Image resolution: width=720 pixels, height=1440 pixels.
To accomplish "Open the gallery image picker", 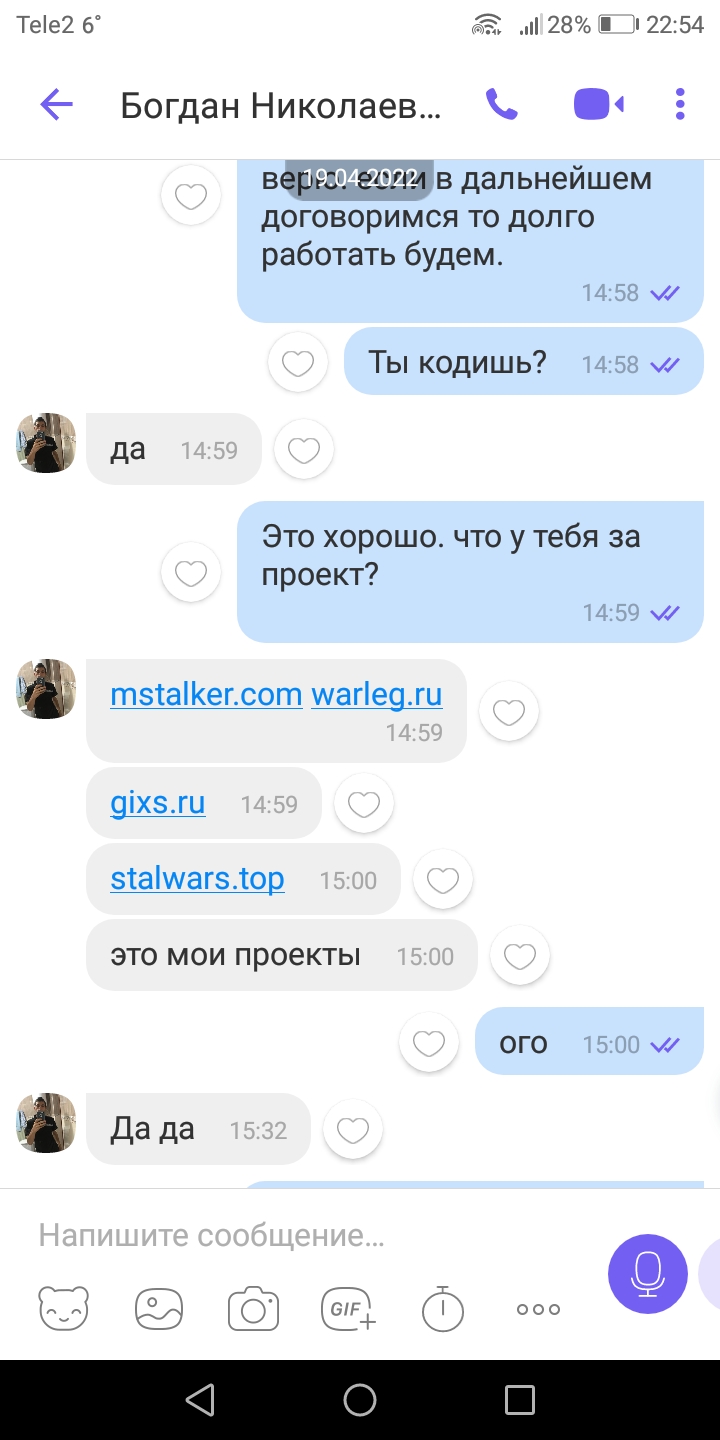I will (x=159, y=1308).
